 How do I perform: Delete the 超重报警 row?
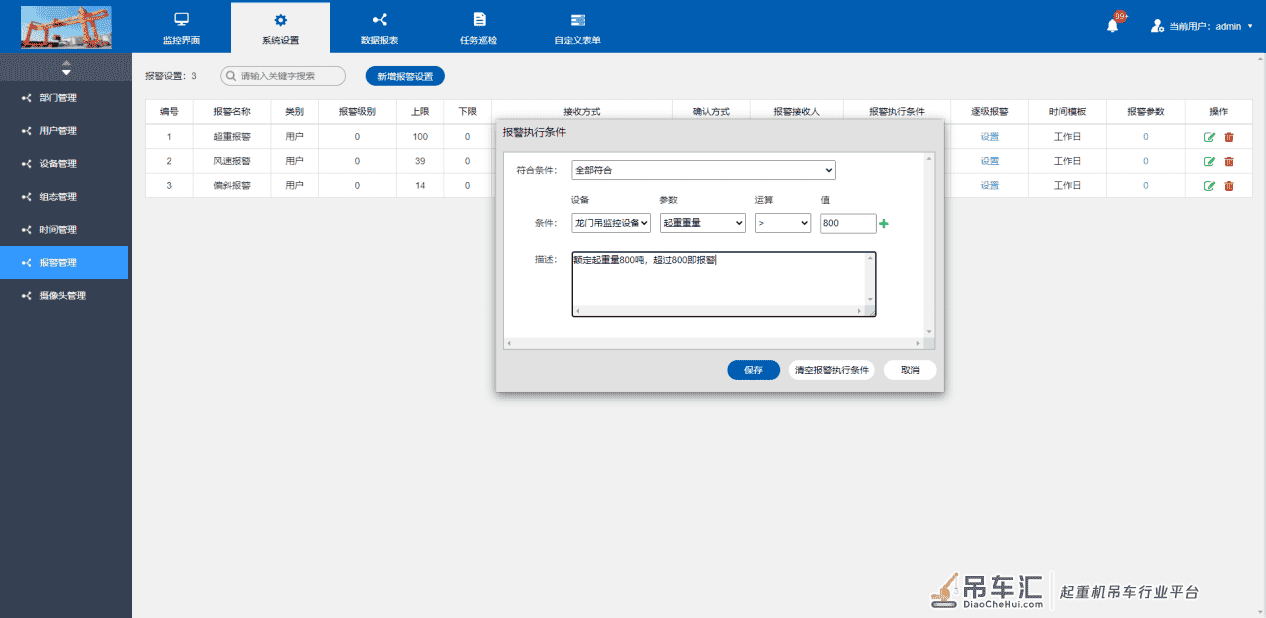coord(1229,137)
